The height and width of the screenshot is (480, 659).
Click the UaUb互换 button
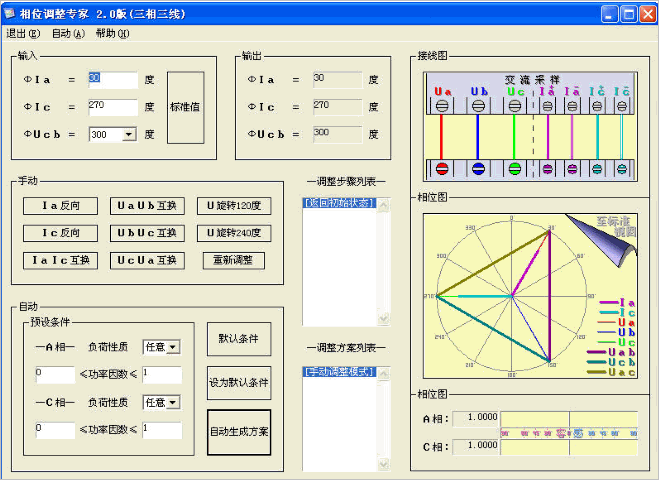pos(147,206)
